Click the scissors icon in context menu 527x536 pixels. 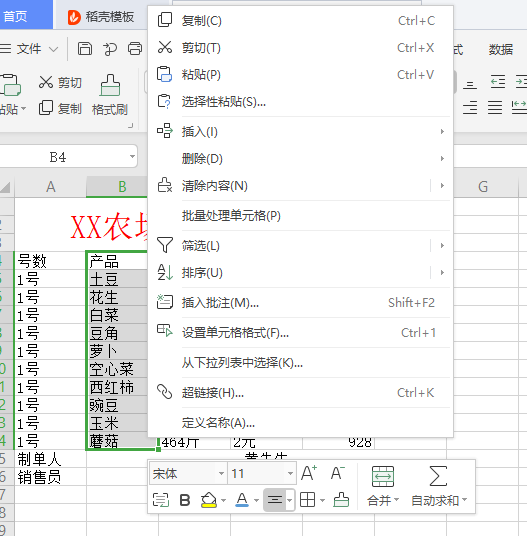click(x=165, y=47)
